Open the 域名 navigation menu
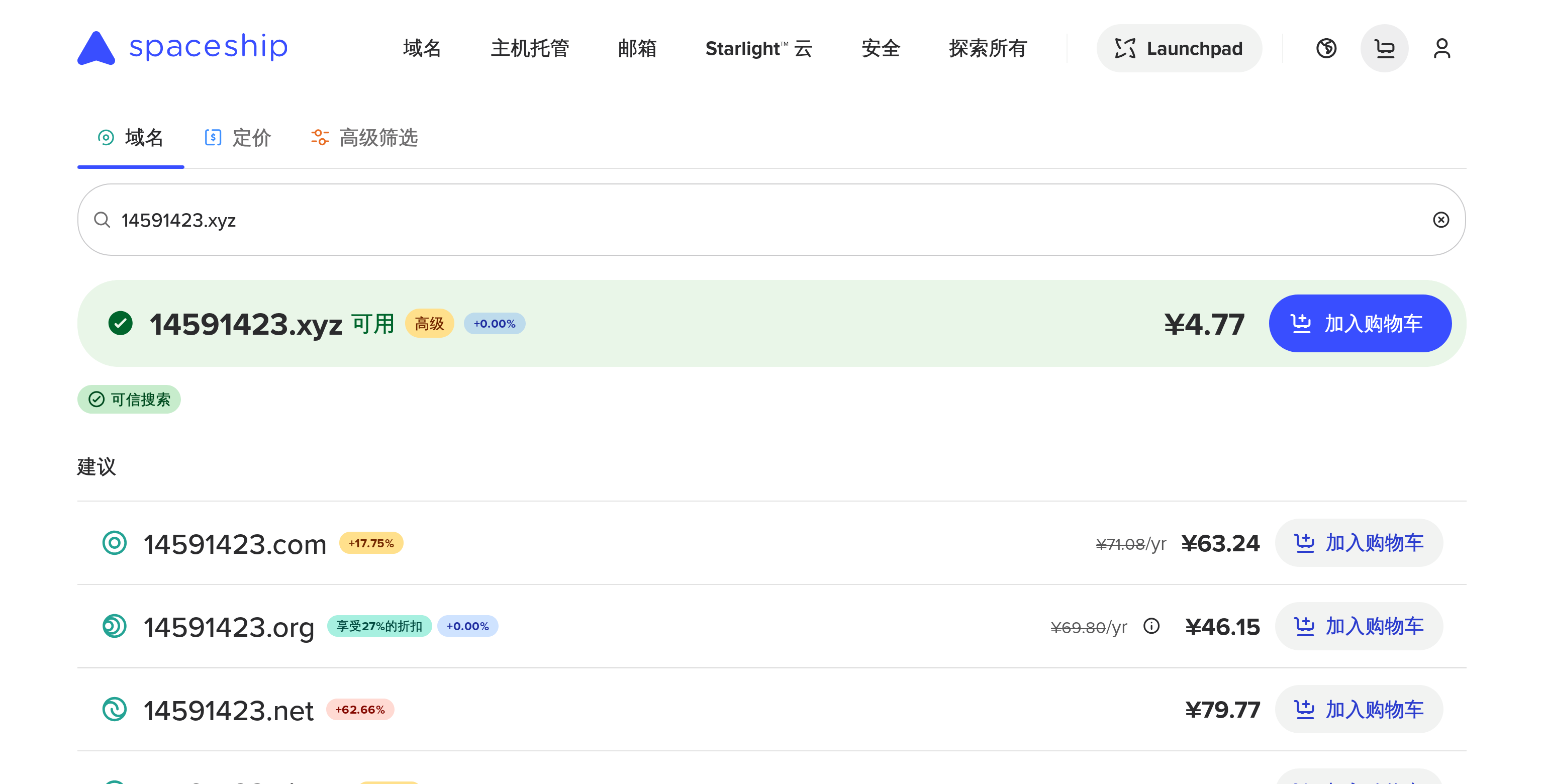The image size is (1544, 784). coord(422,49)
